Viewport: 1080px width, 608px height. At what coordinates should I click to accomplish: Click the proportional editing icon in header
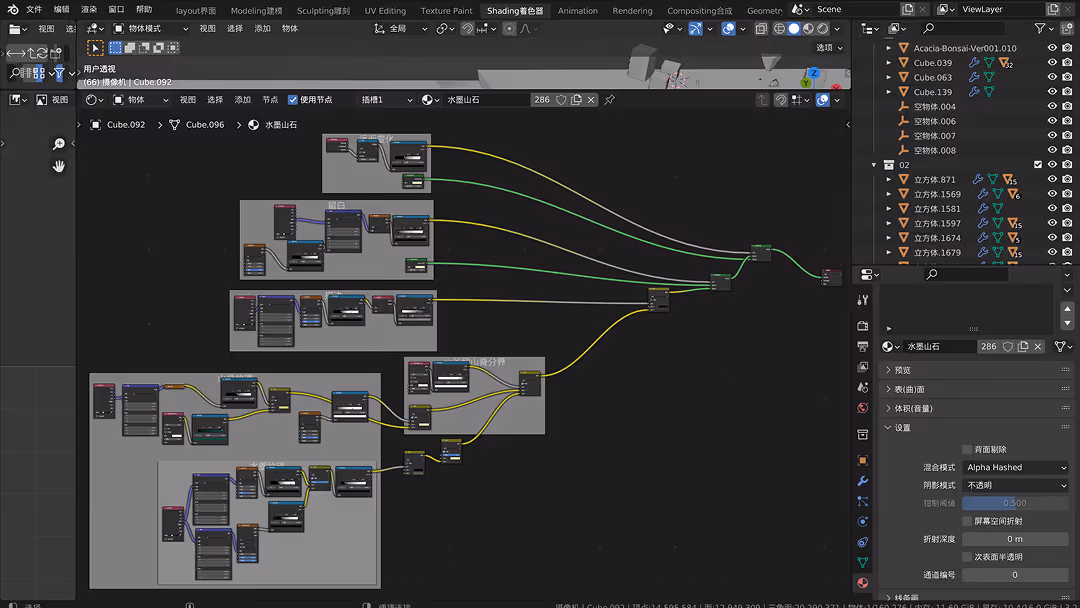tap(509, 28)
